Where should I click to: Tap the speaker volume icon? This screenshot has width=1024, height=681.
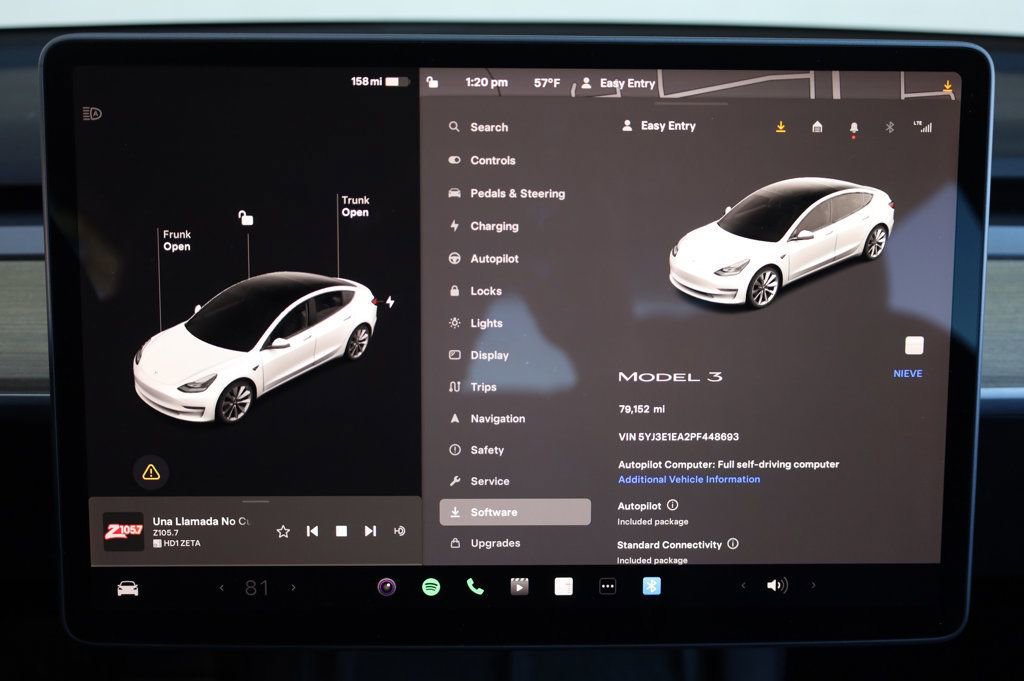777,586
